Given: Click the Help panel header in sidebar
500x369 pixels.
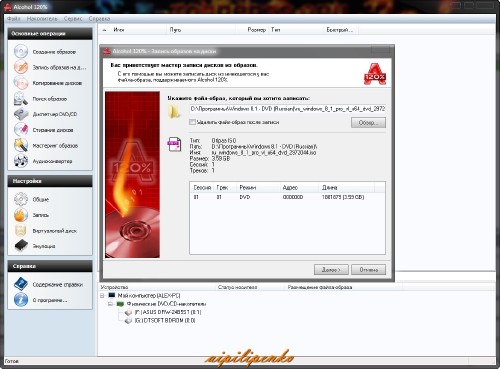Looking at the screenshot, I should coord(50,266).
